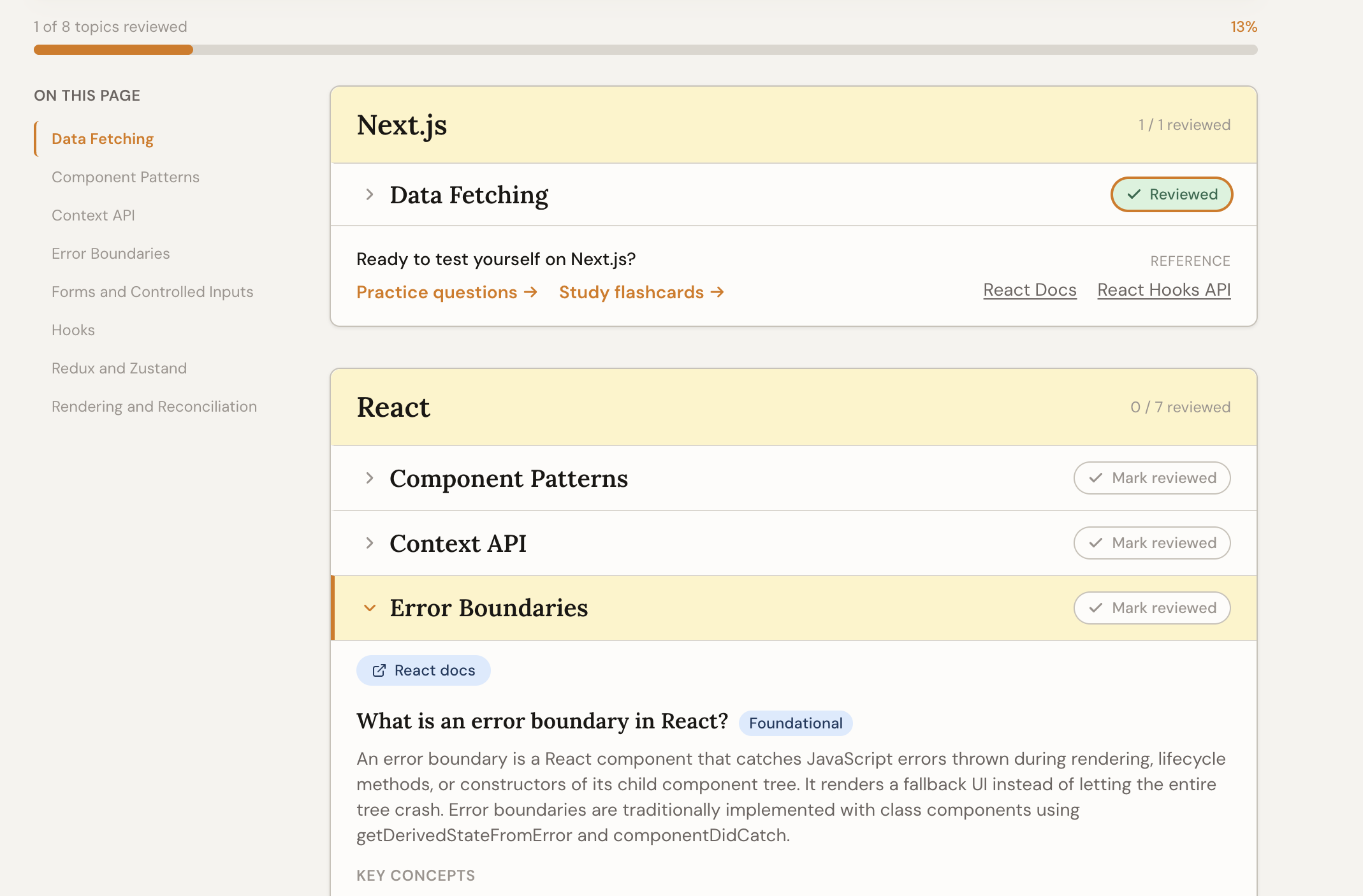Viewport: 1363px width, 896px height.
Task: Open Study flashcards link
Action: coord(642,292)
